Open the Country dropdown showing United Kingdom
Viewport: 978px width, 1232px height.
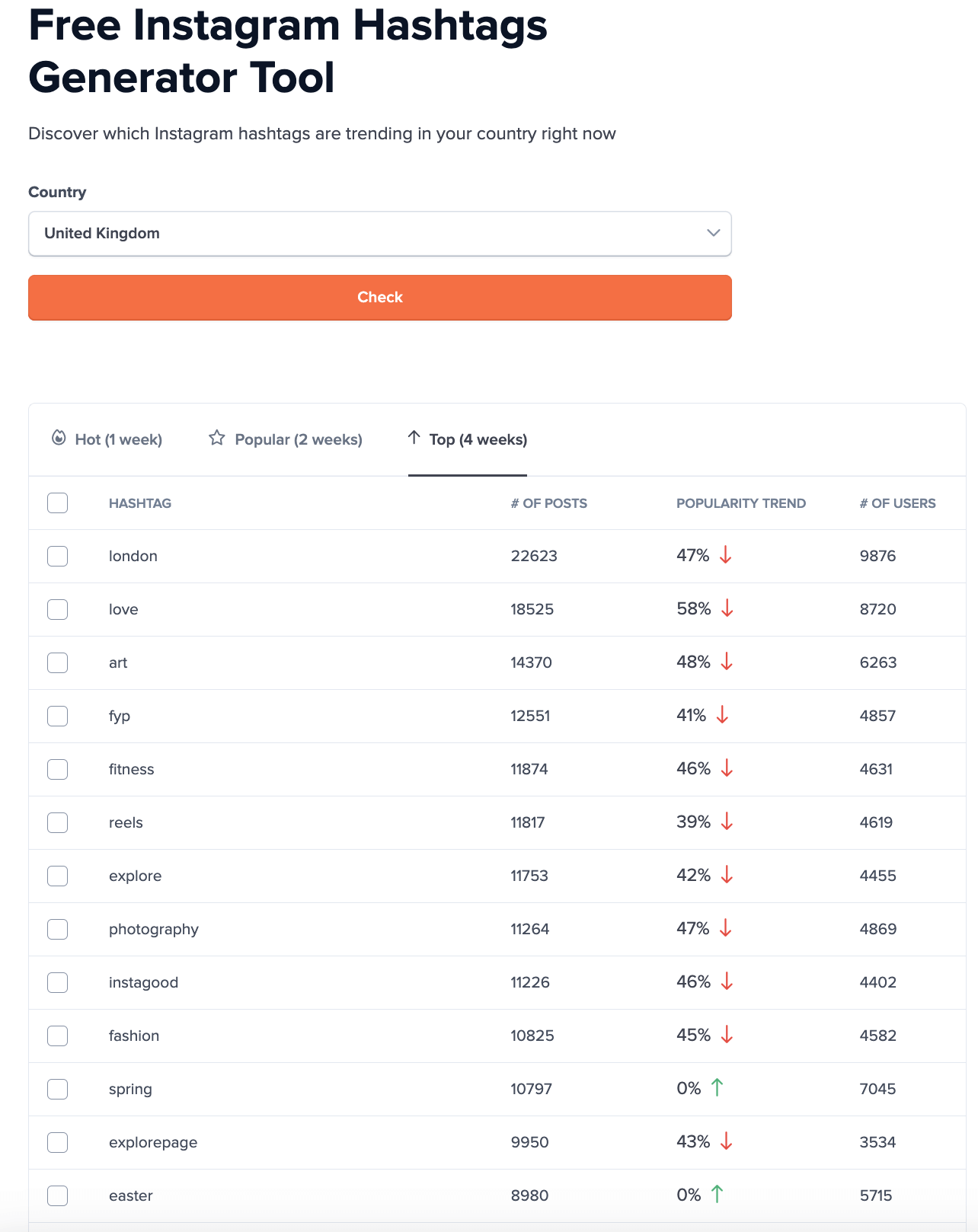click(x=379, y=234)
